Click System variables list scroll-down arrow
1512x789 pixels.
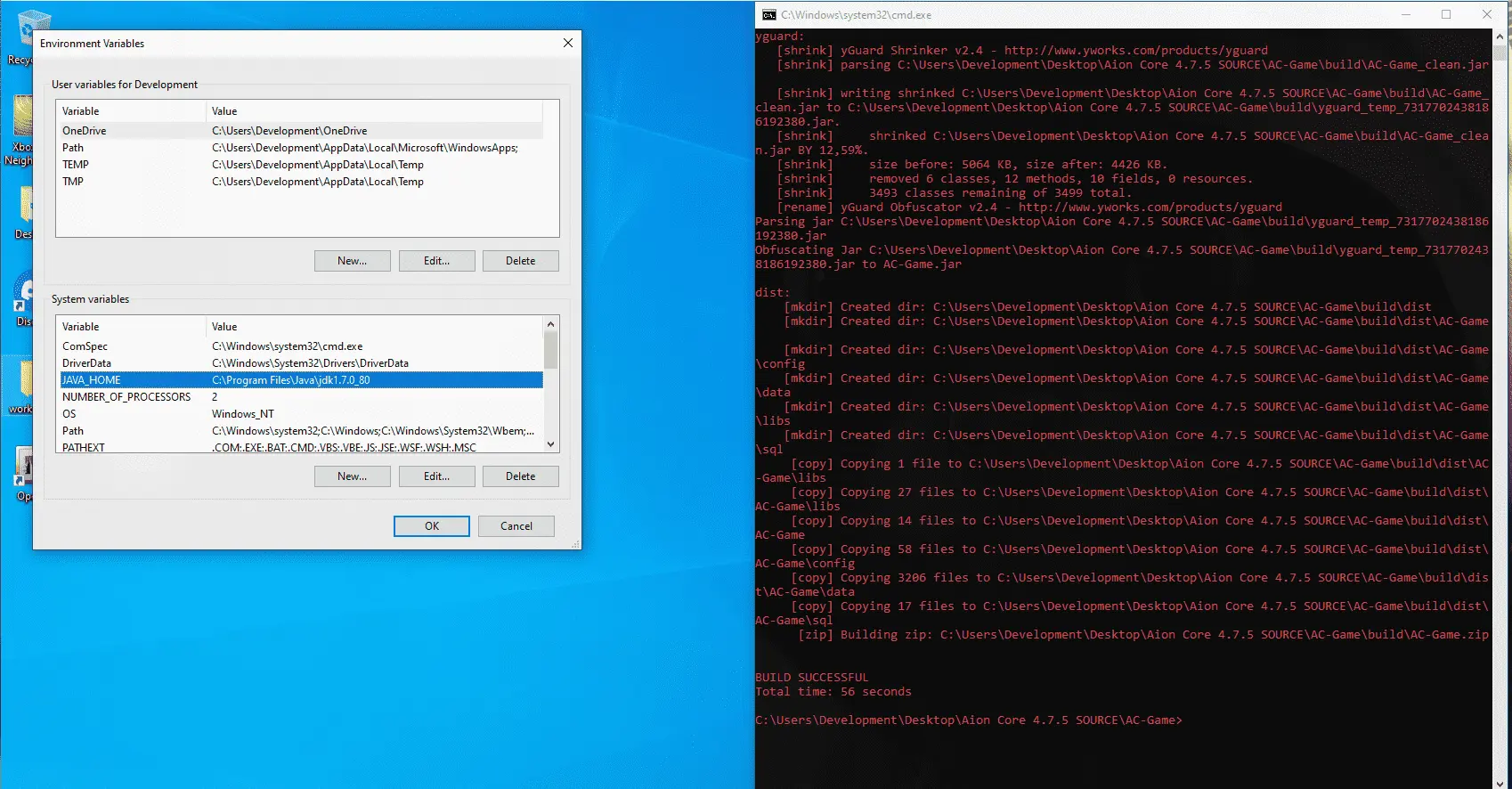click(x=551, y=444)
